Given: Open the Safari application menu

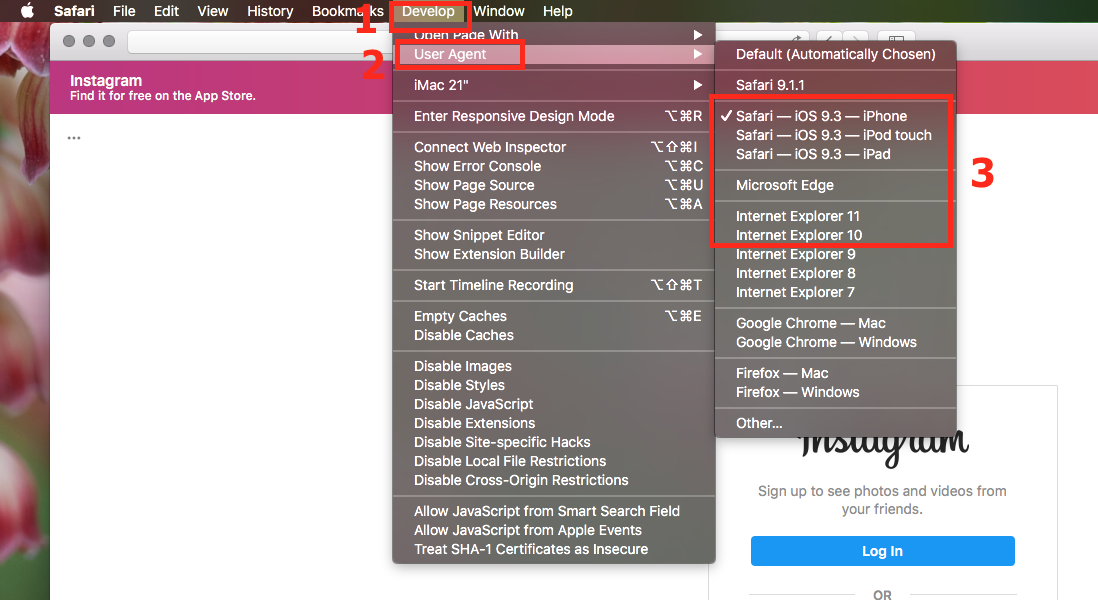Looking at the screenshot, I should (x=74, y=11).
